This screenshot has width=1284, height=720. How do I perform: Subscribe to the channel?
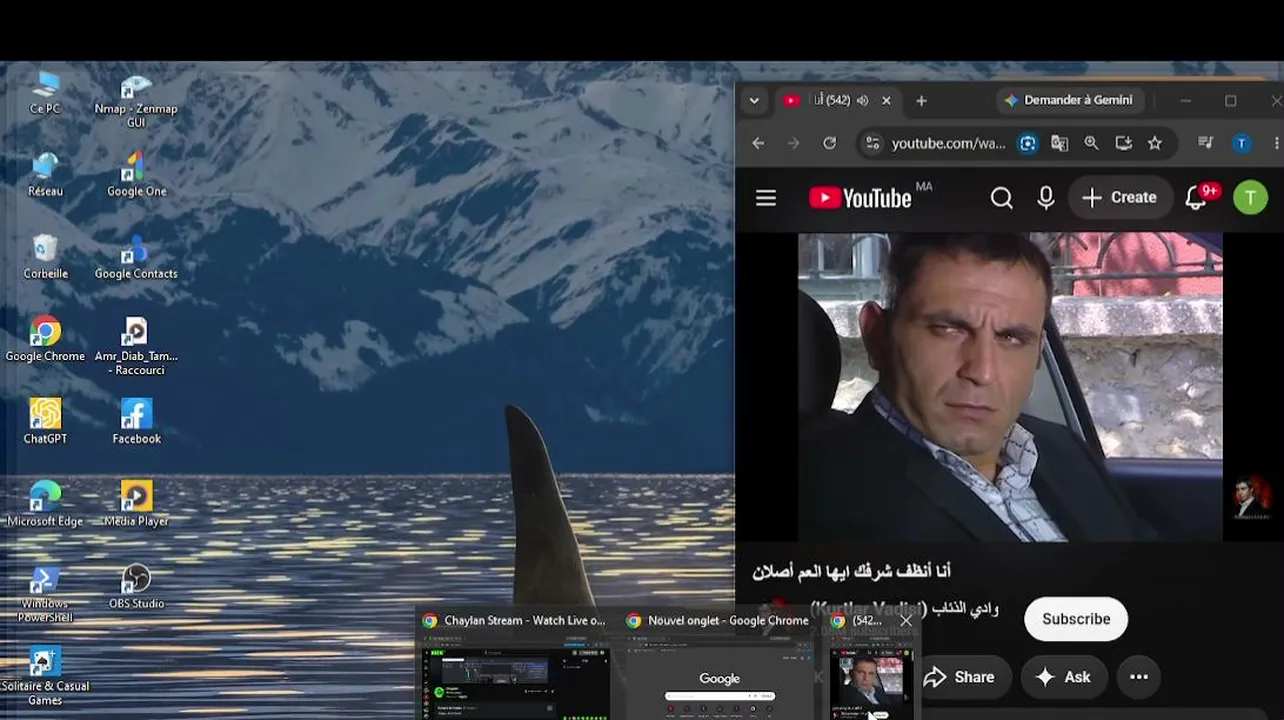click(1076, 619)
